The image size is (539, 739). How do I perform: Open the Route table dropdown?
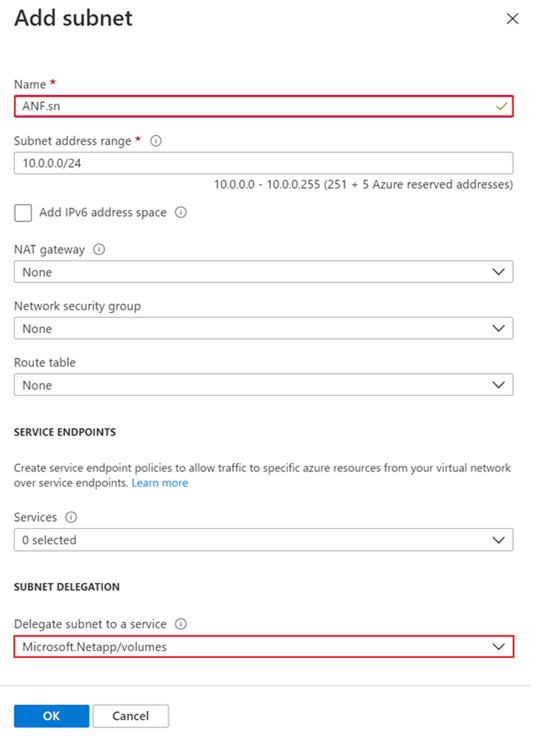[x=263, y=385]
